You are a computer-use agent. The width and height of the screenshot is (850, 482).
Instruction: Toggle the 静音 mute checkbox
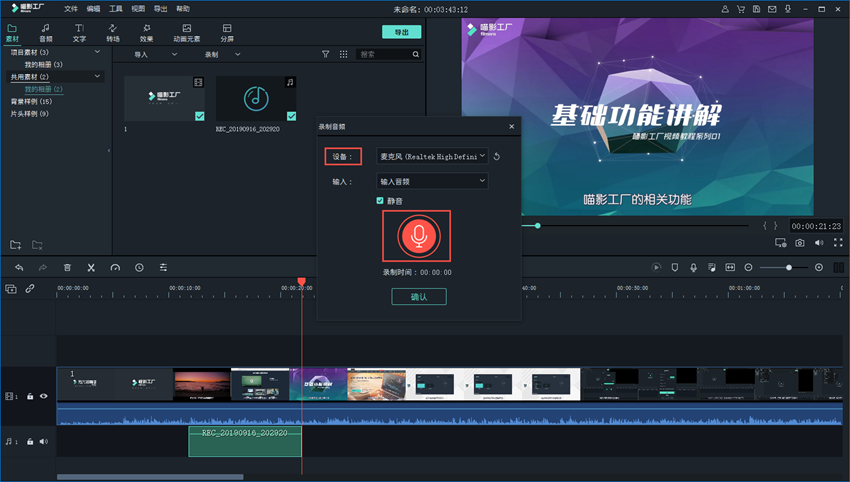[380, 201]
